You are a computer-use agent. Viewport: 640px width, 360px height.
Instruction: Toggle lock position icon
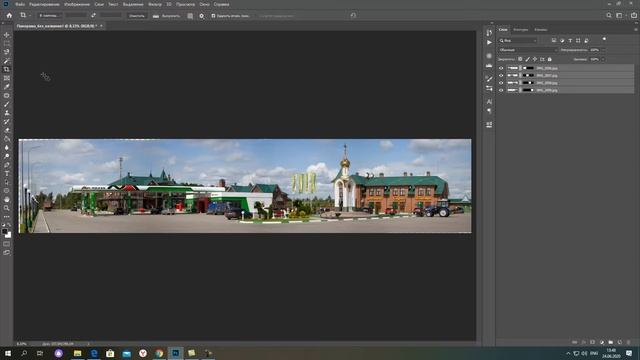[x=535, y=59]
